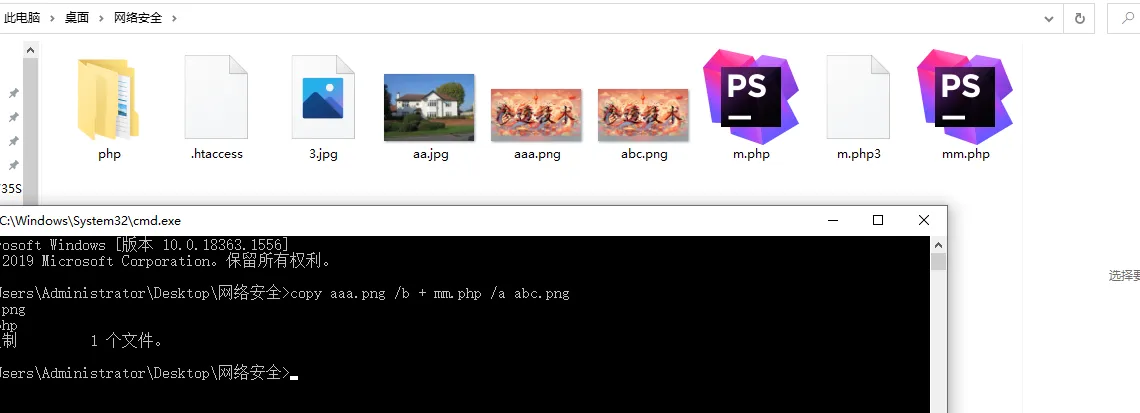Image resolution: width=1140 pixels, height=413 pixels.
Task: Click the refresh icon beside address bar
Action: click(x=1080, y=19)
